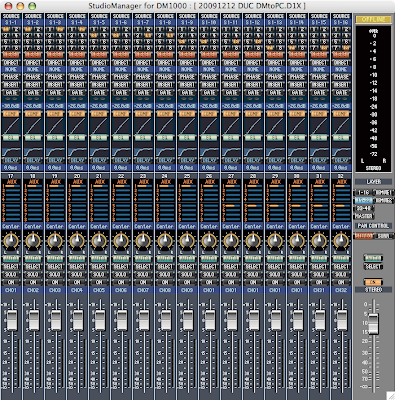395x400 pixels.
Task: Toggle EQ on channel 17
Action: pos(11,138)
